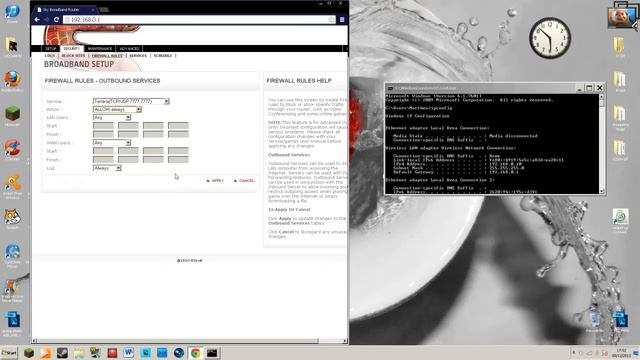Open the SETUP tab
The image size is (640, 360).
coord(50,49)
